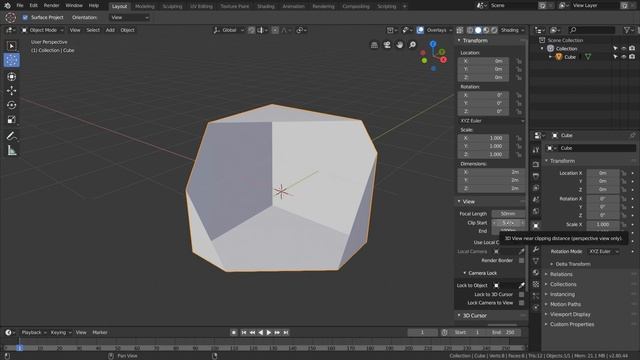Screen dimensions: 640x360
Task: Open the Modifiers wrench properties tab
Action: (x=536, y=249)
